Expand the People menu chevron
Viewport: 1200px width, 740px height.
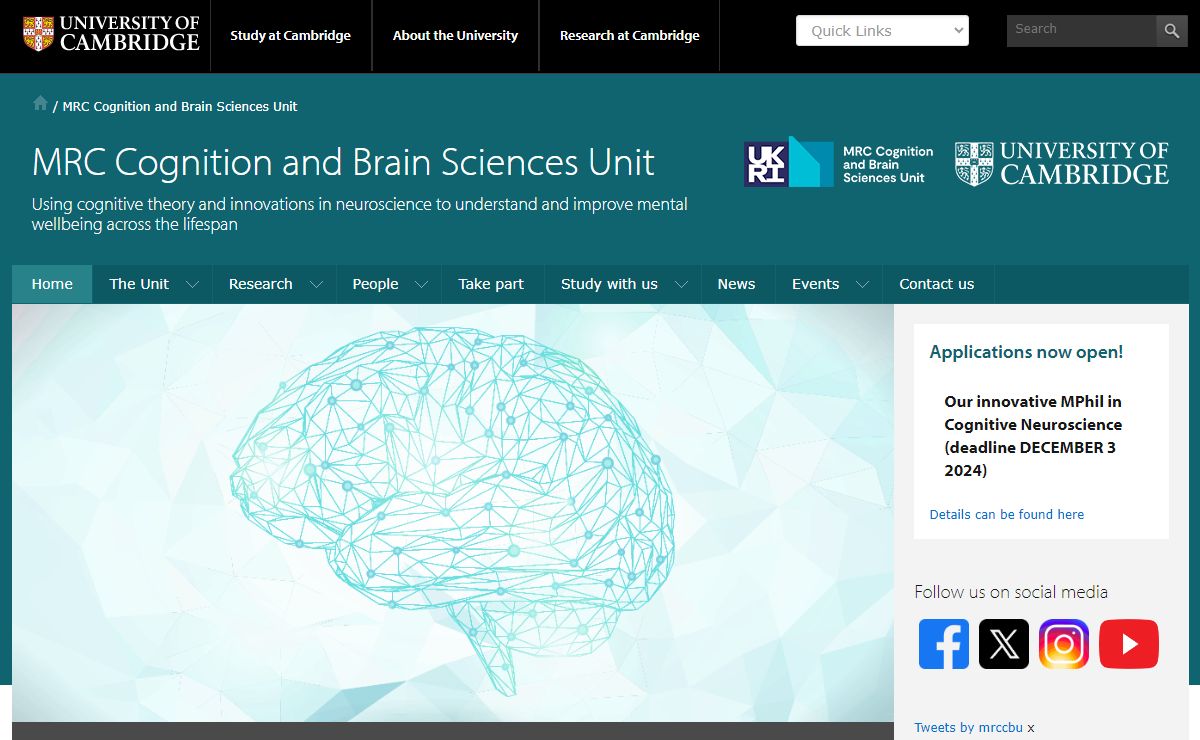tap(422, 285)
